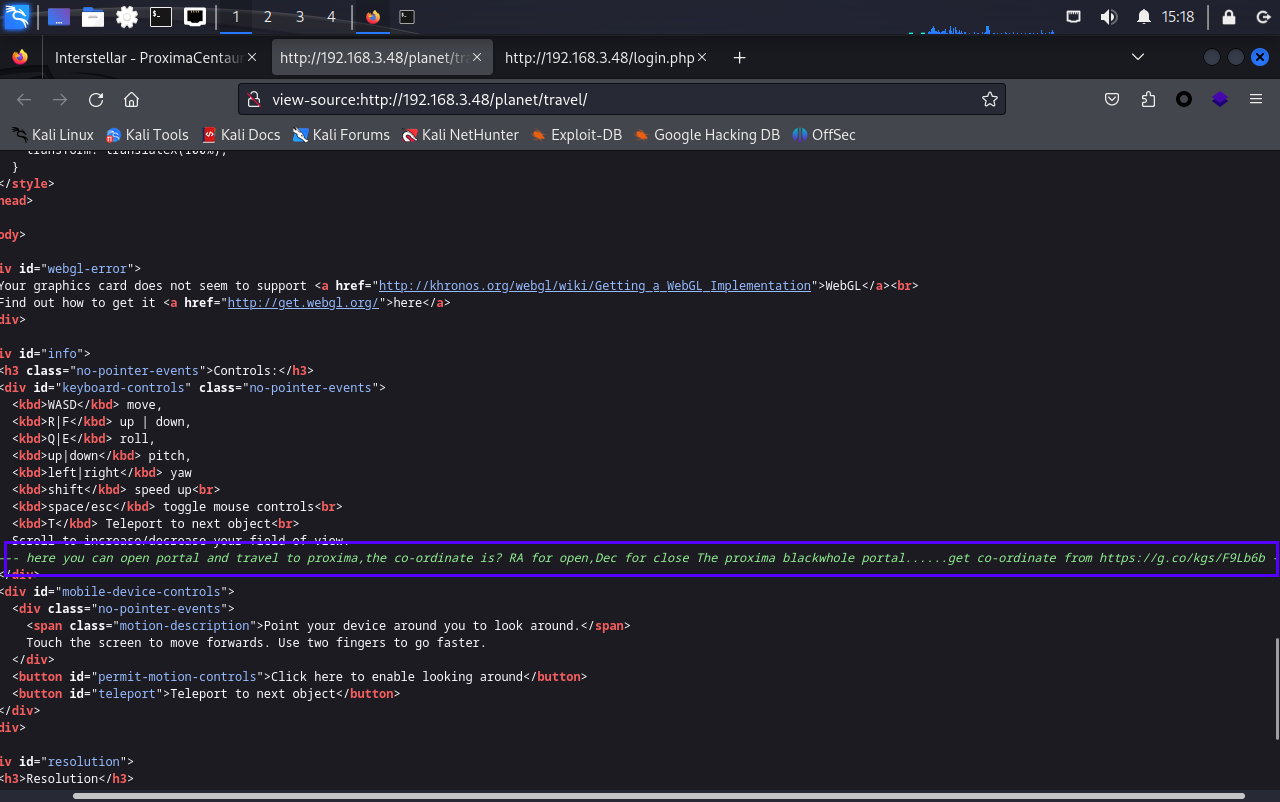
Task: Open a new browser tab
Action: coord(740,58)
